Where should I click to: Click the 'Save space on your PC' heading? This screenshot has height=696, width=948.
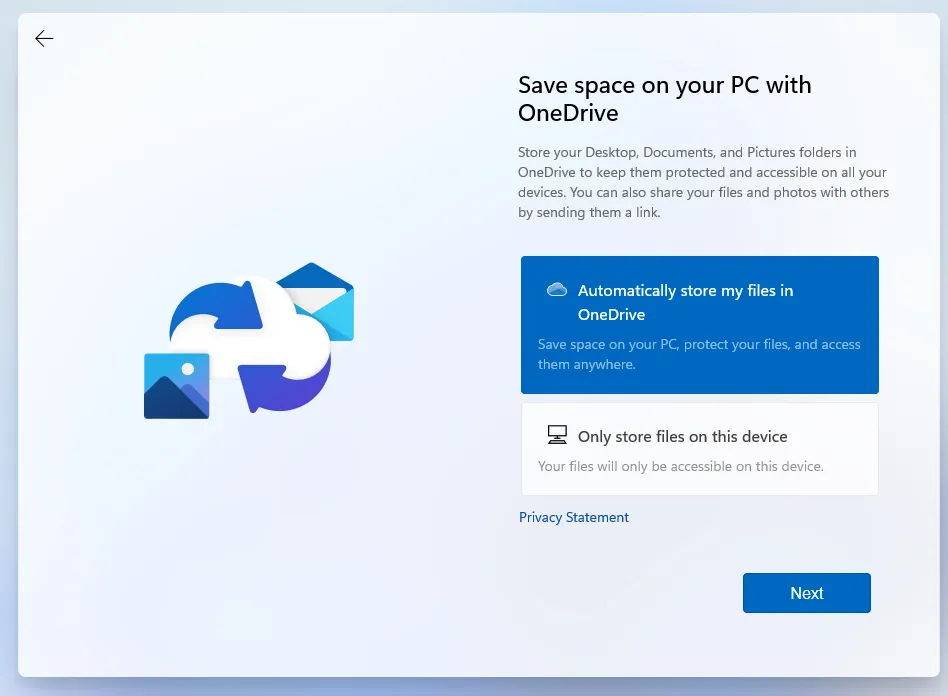pyautogui.click(x=664, y=85)
